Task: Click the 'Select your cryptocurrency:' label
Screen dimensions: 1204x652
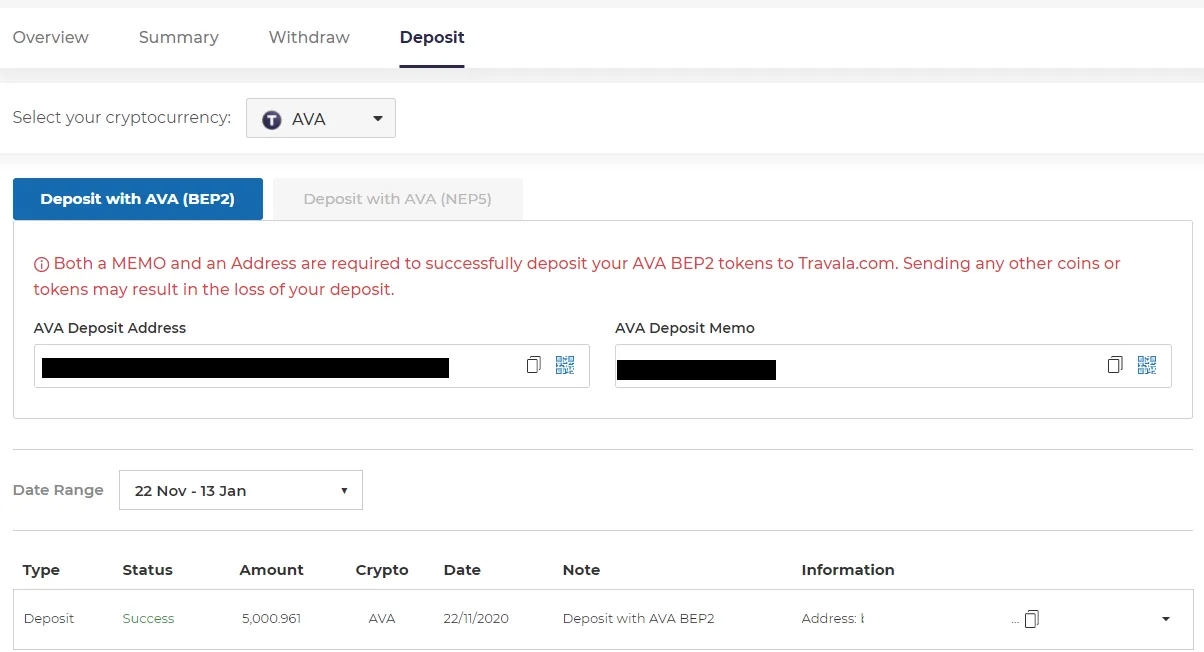Action: (122, 118)
